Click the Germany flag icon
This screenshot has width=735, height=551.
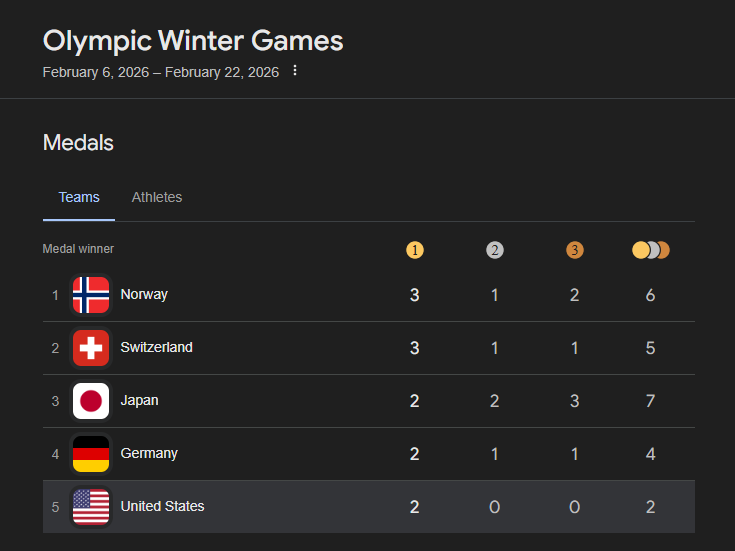[x=91, y=454]
